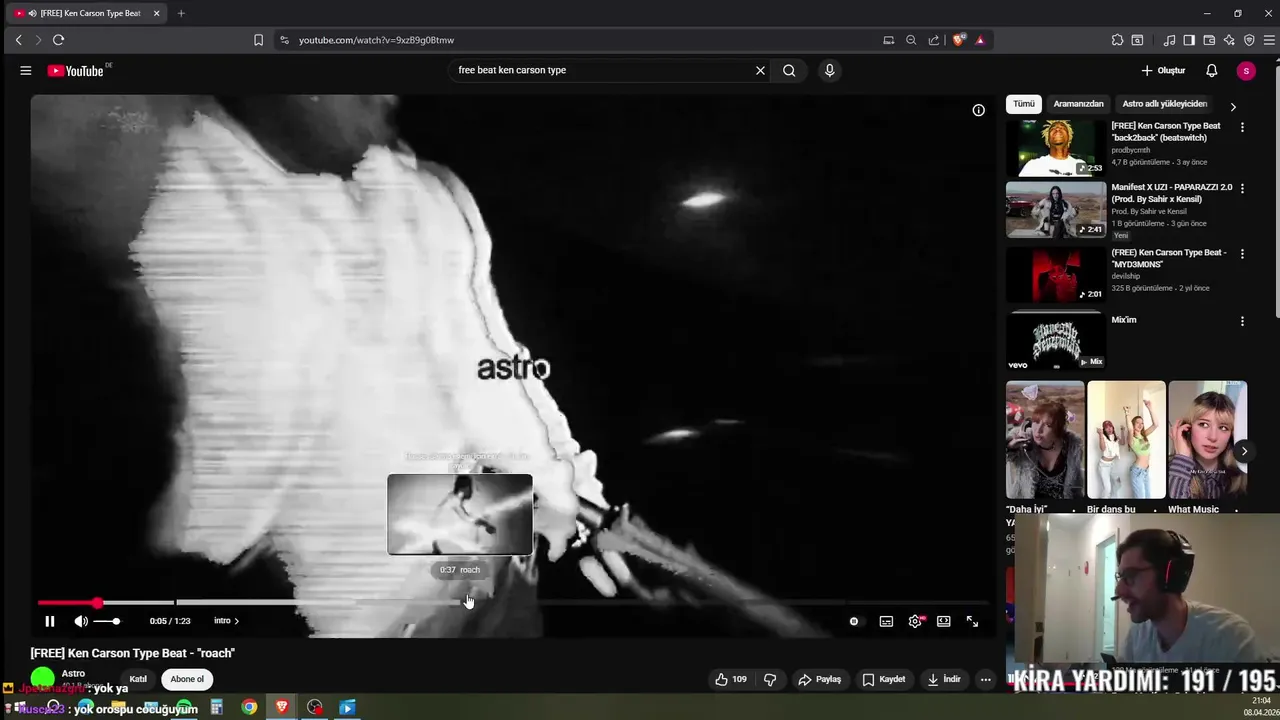This screenshot has width=1280, height=720.
Task: Open the Brave Shields lion icon
Action: [958, 40]
